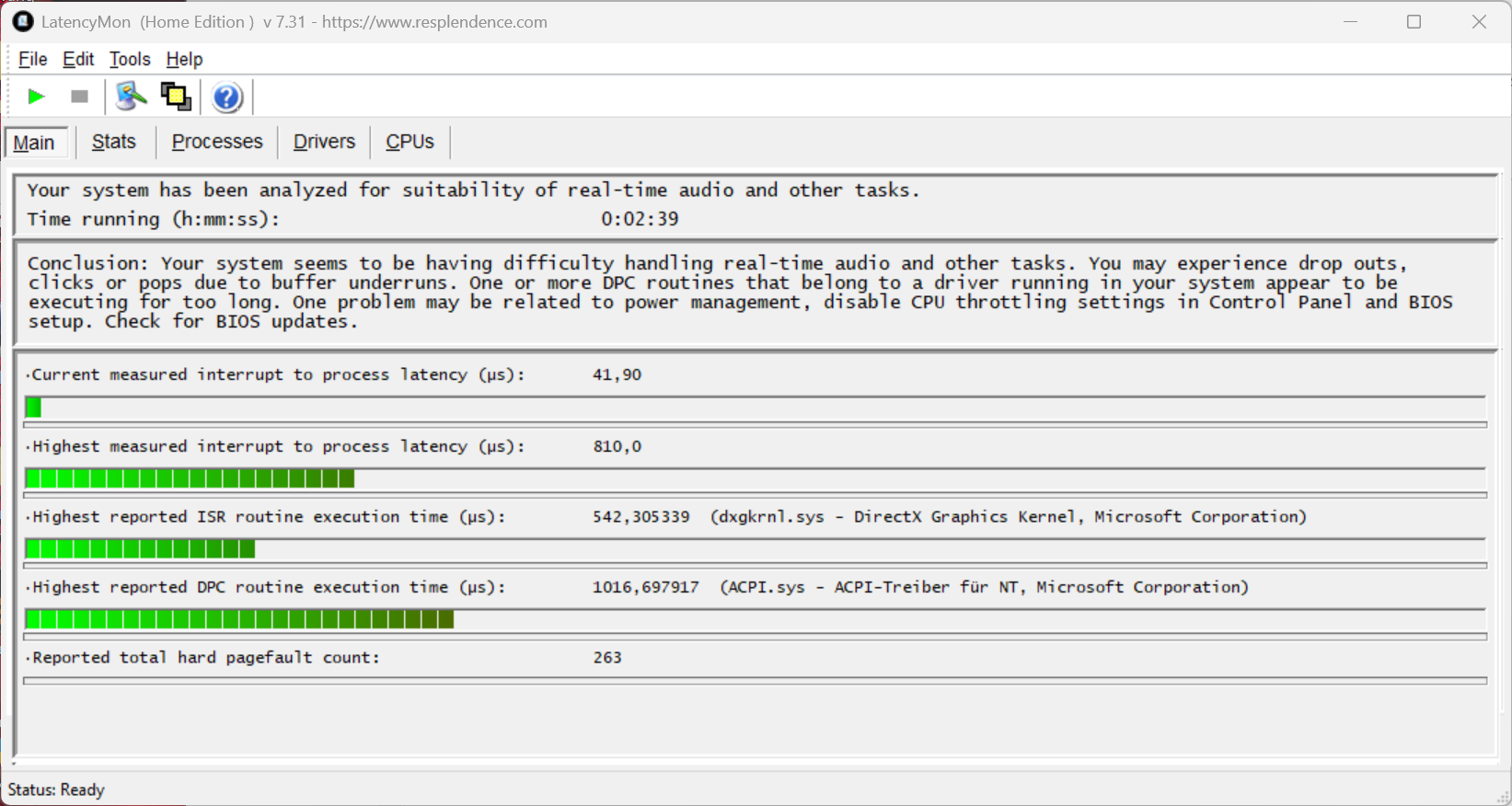This screenshot has width=1512, height=806.
Task: Click the current interrupt latency progress bar
Action: (x=755, y=407)
